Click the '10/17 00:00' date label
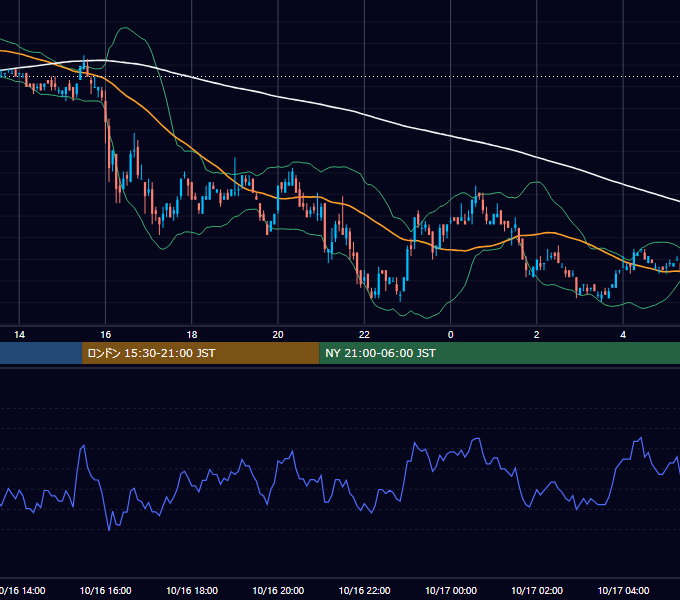The image size is (680, 600). (x=451, y=590)
